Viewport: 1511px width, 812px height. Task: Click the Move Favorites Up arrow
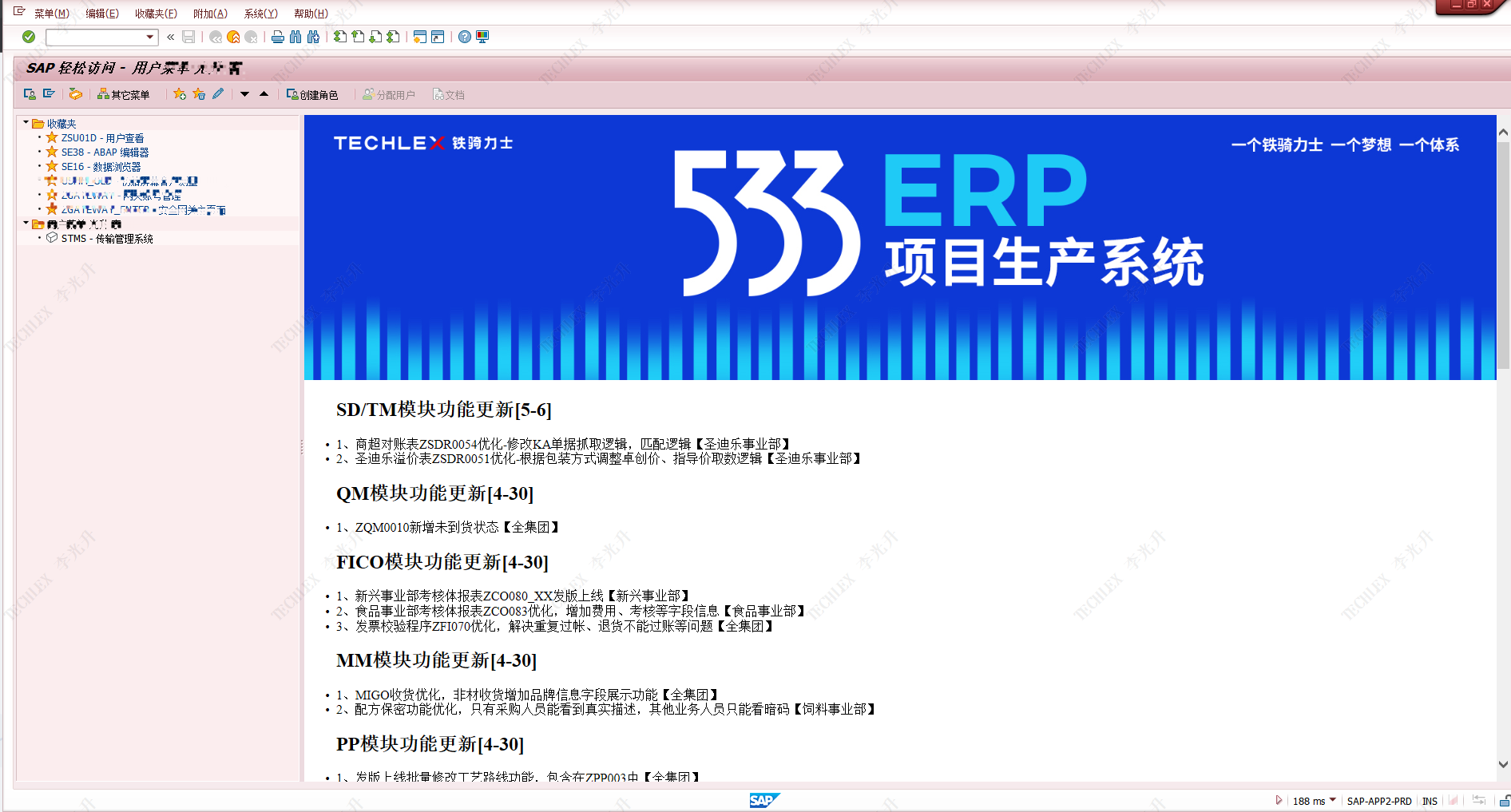click(x=264, y=94)
